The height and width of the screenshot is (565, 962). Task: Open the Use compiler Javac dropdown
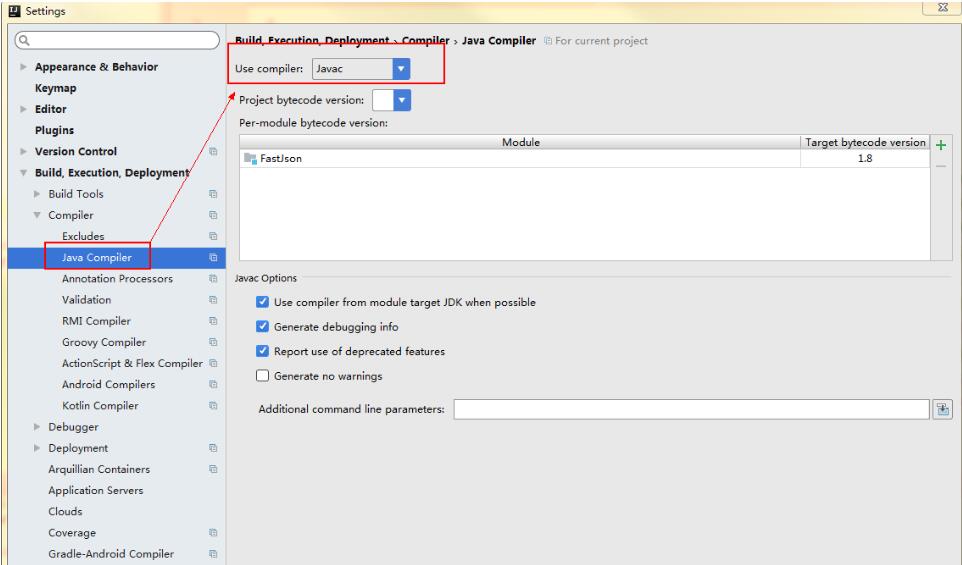[401, 69]
